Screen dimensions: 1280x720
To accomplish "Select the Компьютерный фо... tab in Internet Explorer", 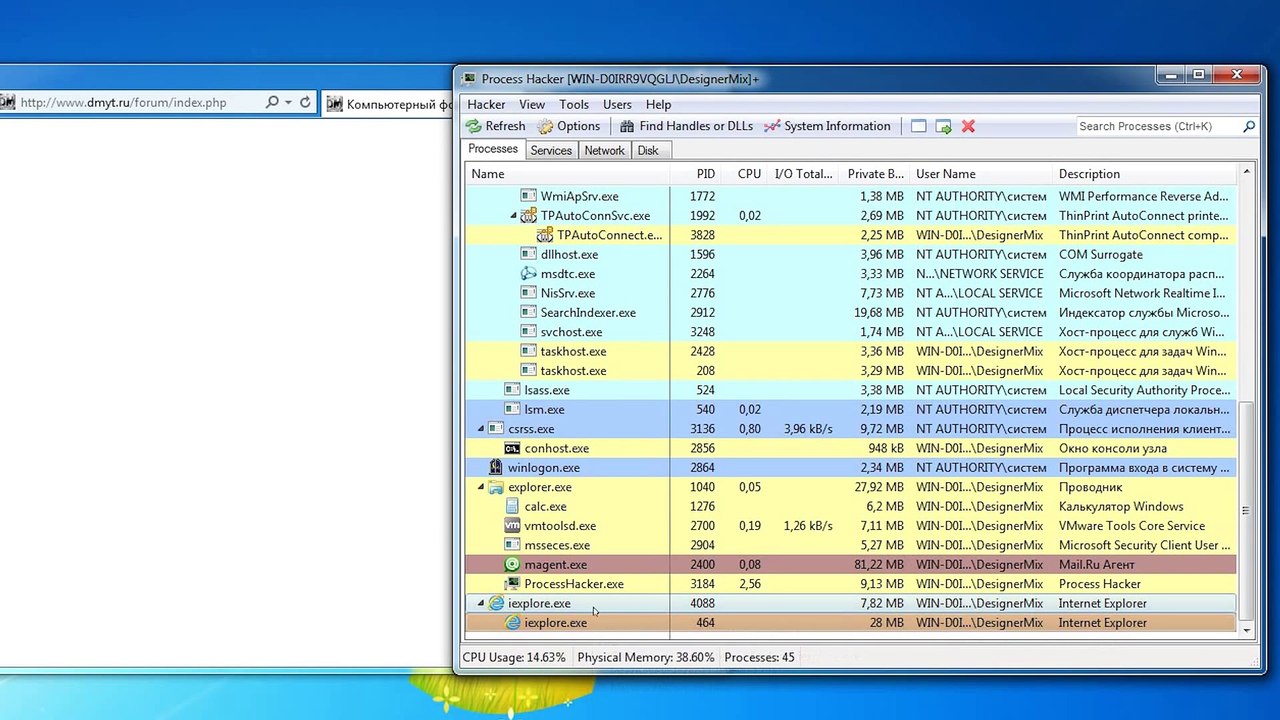I will 388,103.
